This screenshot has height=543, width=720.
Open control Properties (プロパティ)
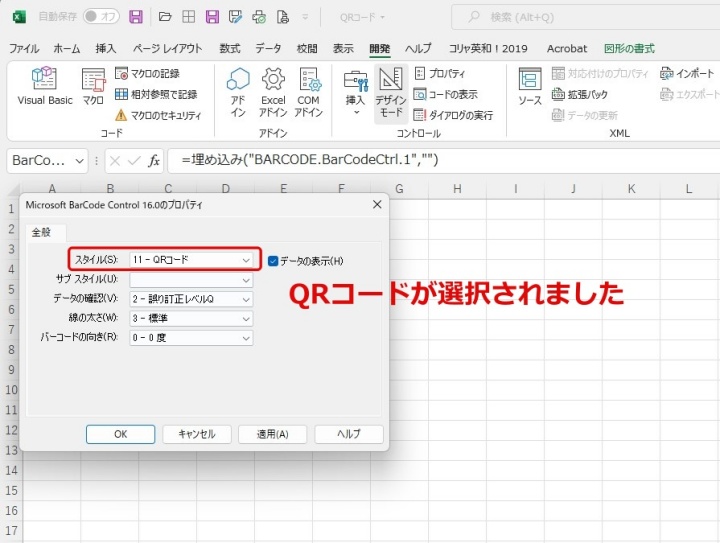440,73
